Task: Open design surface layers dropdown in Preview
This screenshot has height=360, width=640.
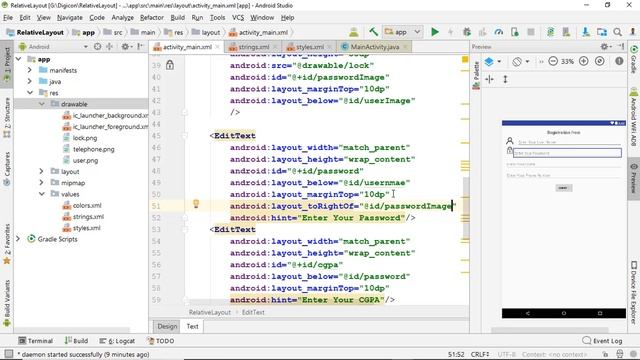Action: click(x=492, y=62)
